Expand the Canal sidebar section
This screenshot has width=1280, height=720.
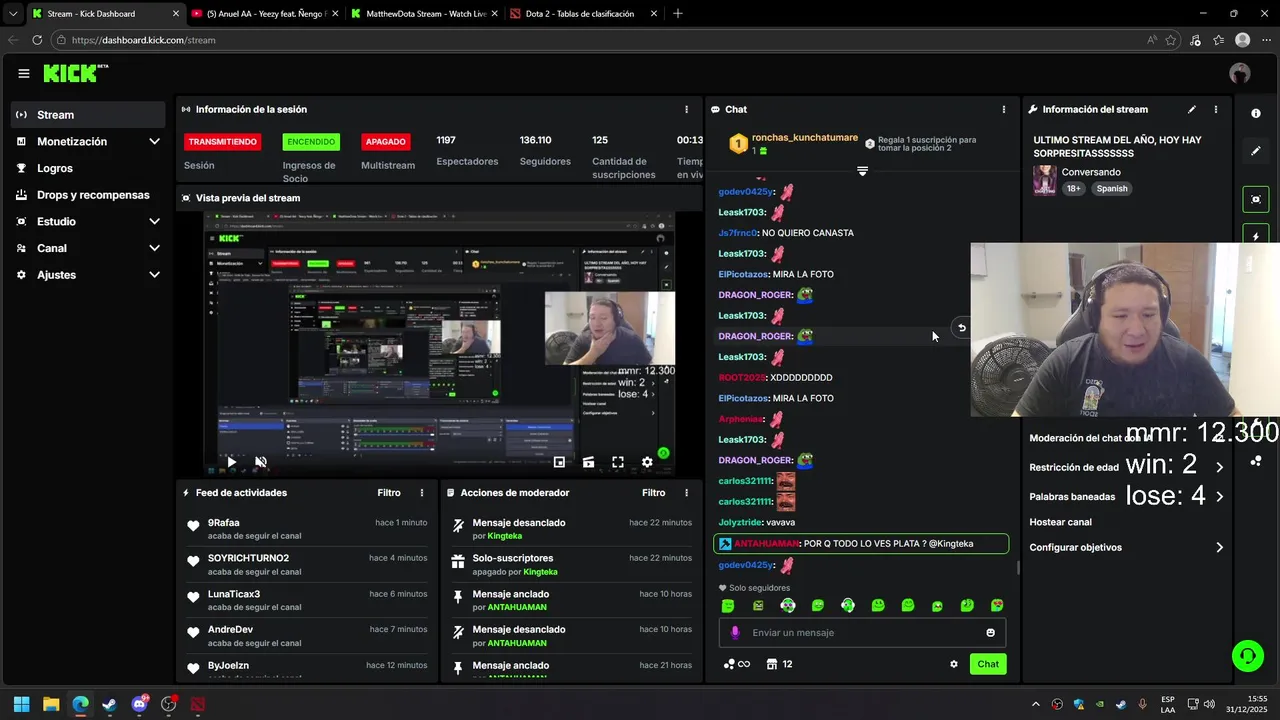pos(89,248)
